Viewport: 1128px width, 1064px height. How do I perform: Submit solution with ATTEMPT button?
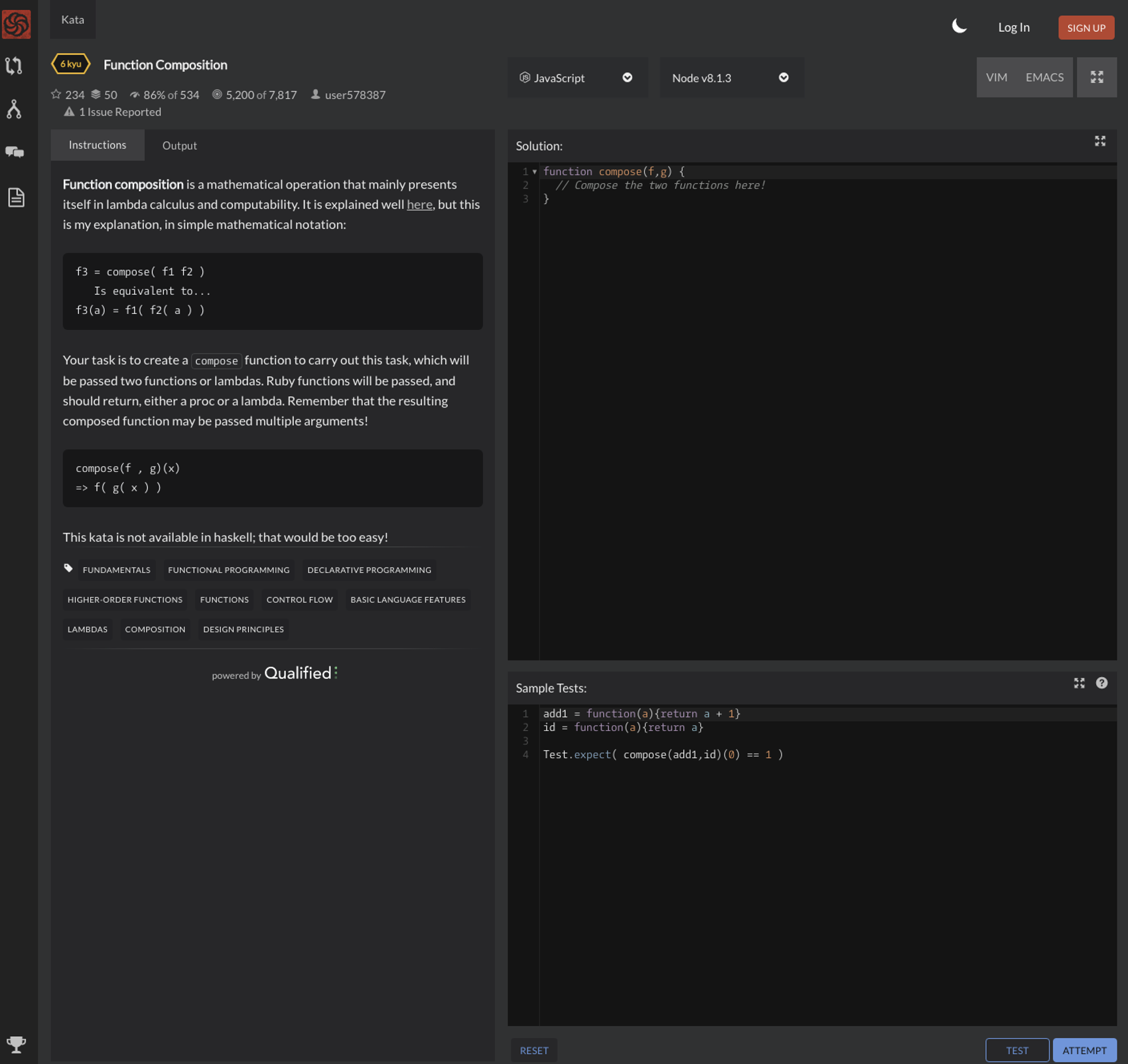[x=1084, y=1050]
